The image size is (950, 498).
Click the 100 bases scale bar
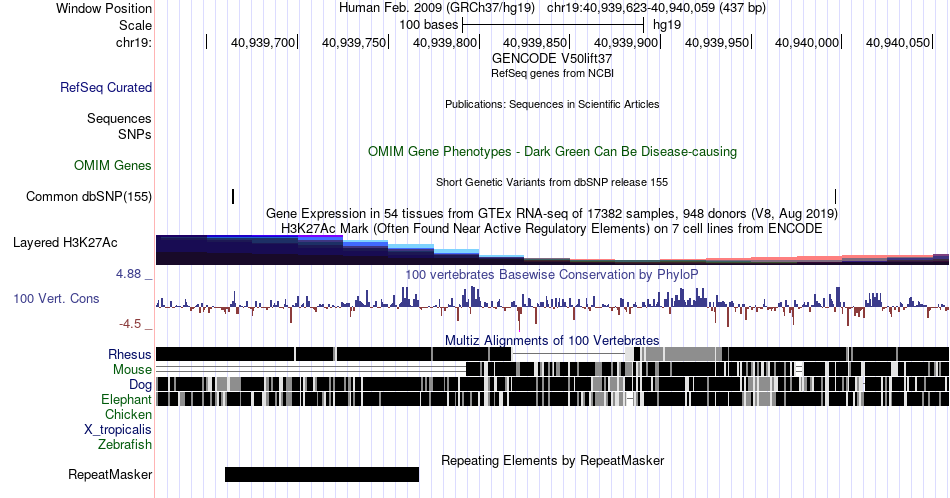(553, 25)
